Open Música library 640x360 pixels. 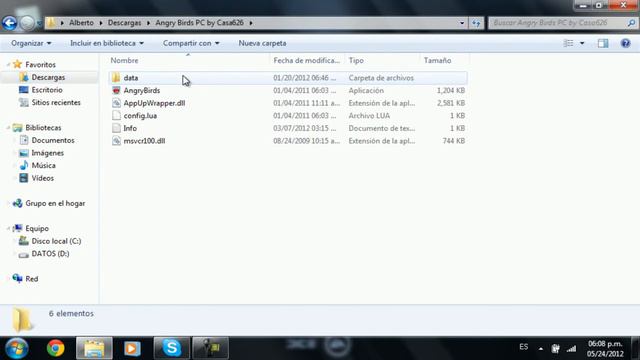tap(44, 166)
